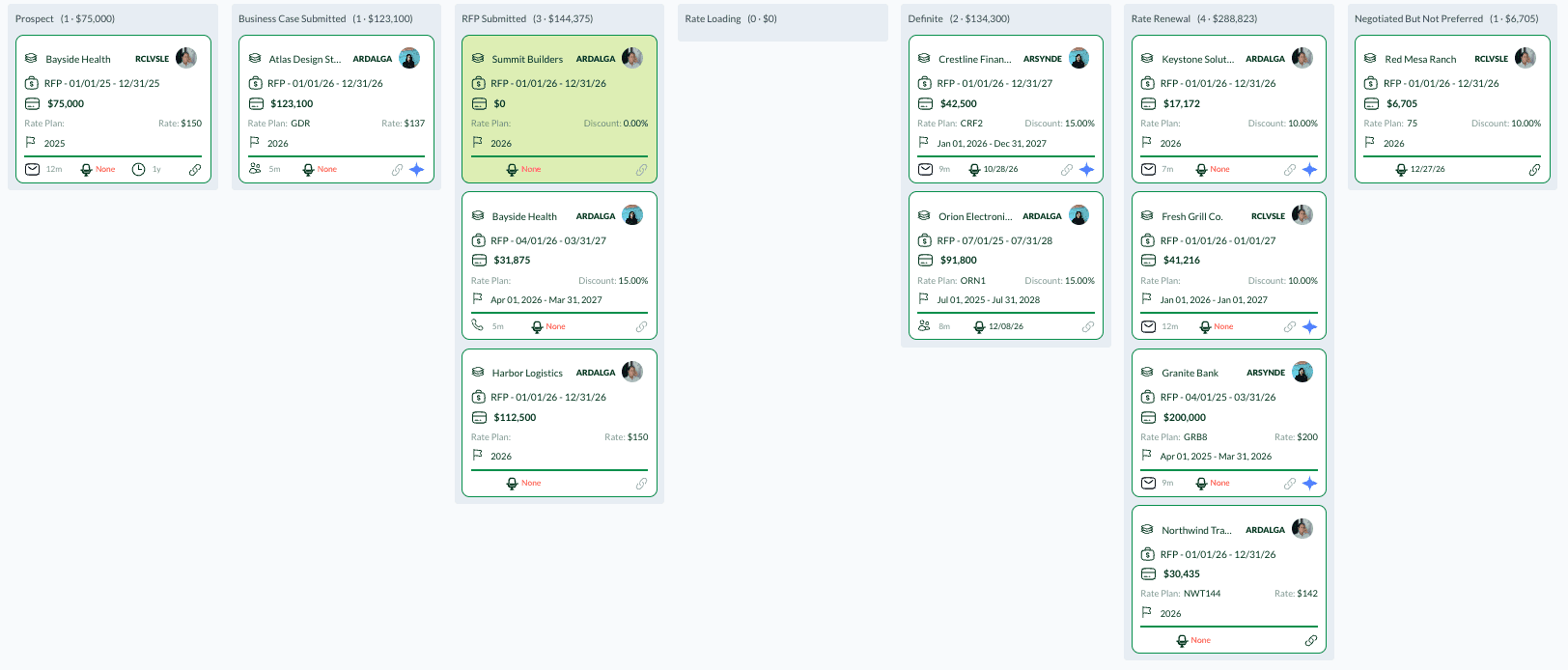Open avatar on Atlas Design St... card

point(409,58)
